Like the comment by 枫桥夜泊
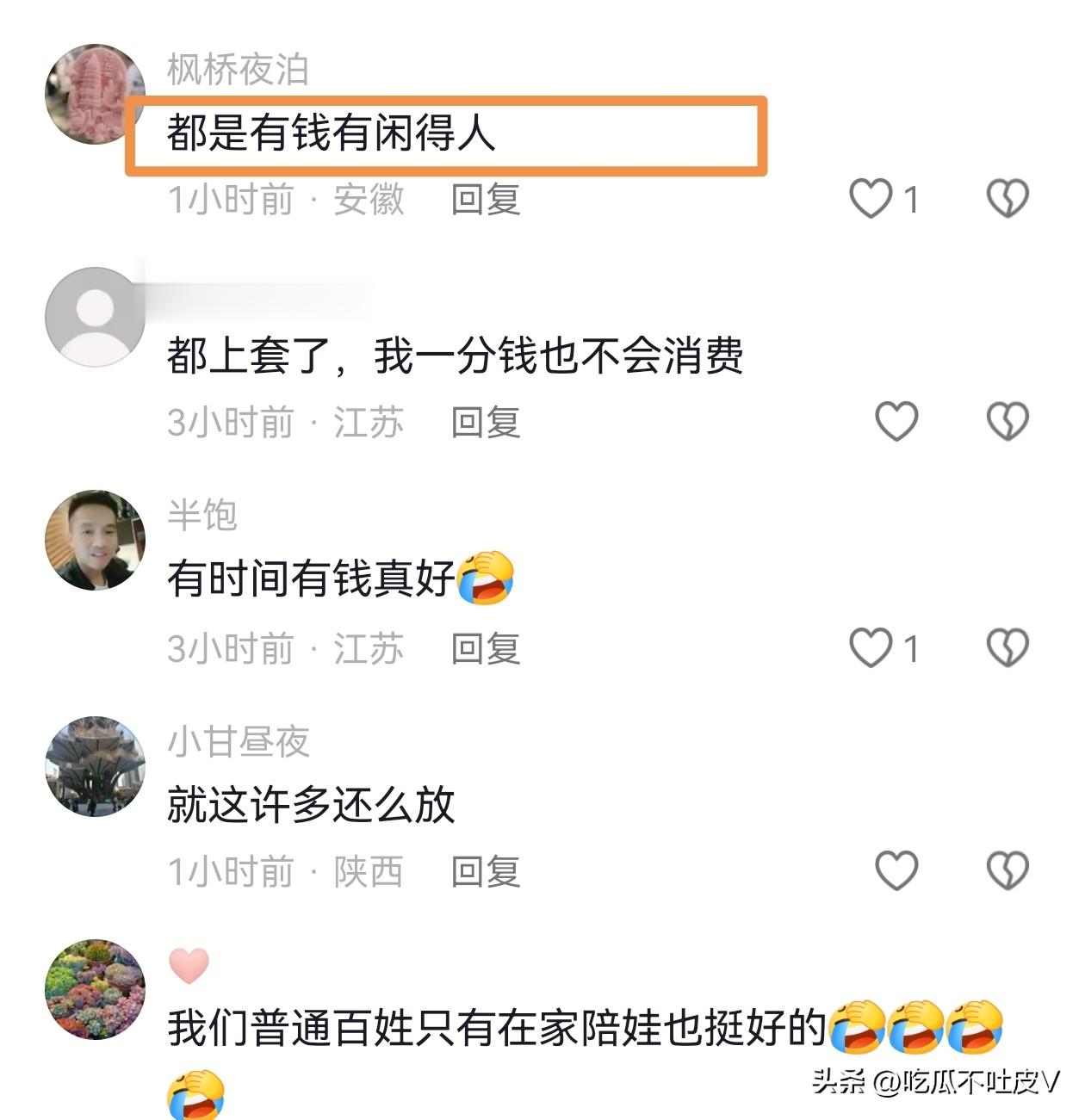This screenshot has width=1085, height=1120. coord(871,198)
